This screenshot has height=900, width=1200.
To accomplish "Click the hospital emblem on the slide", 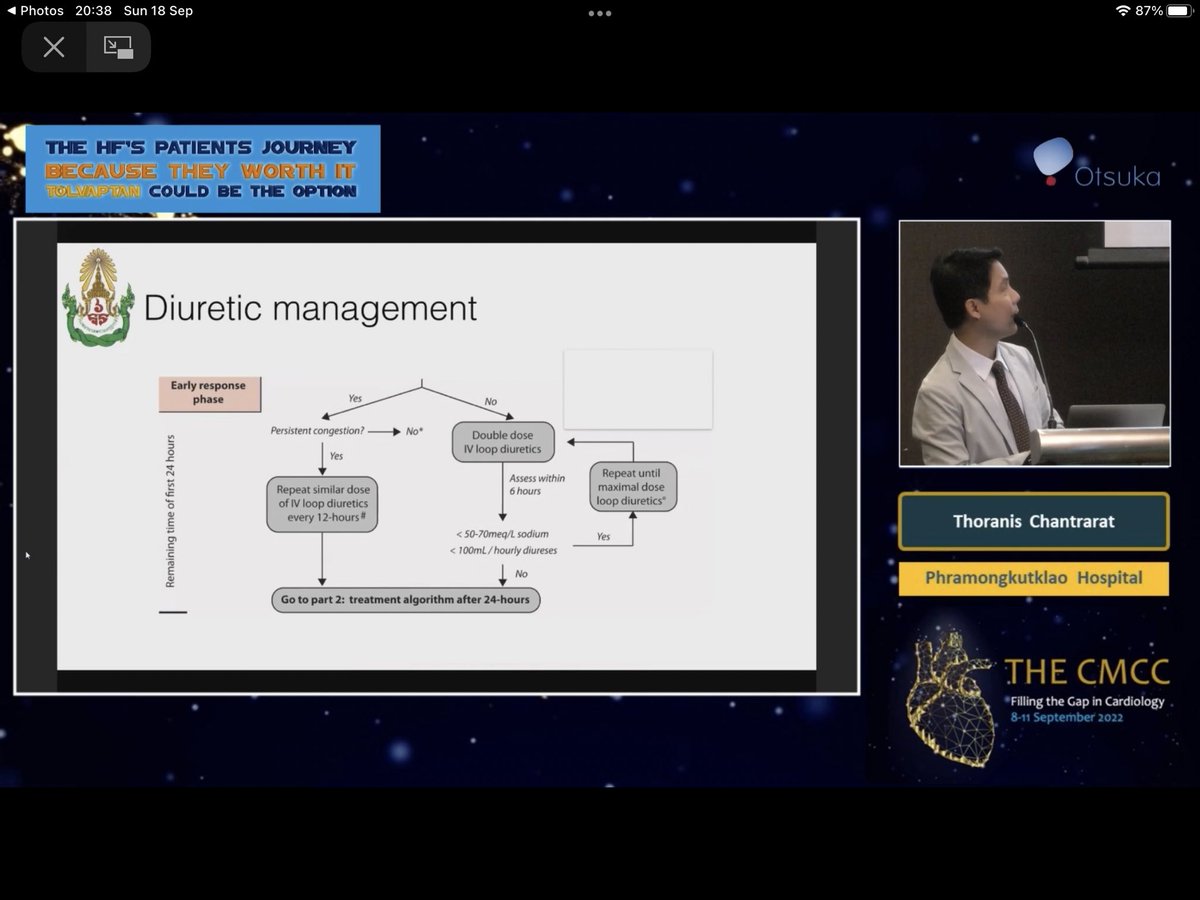I will (98, 296).
